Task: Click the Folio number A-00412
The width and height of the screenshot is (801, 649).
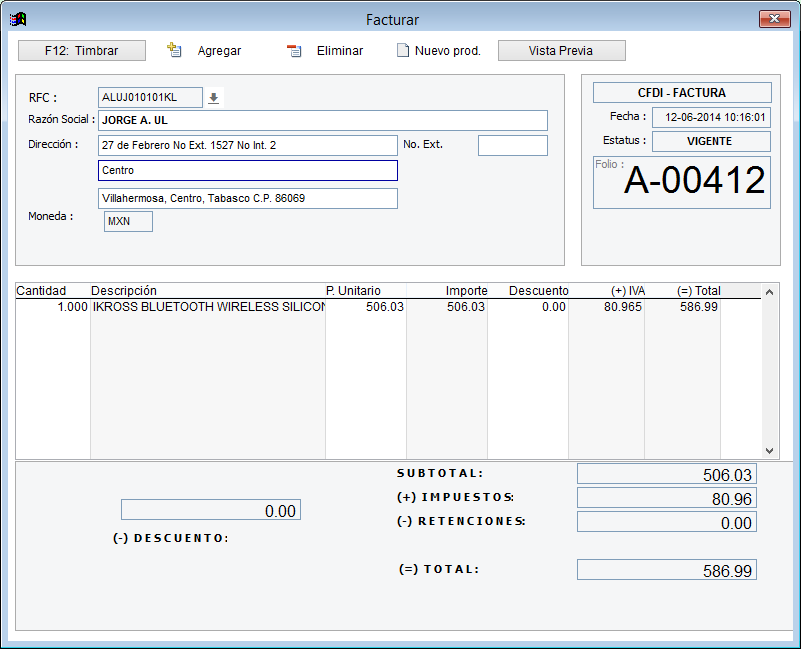Action: point(694,180)
